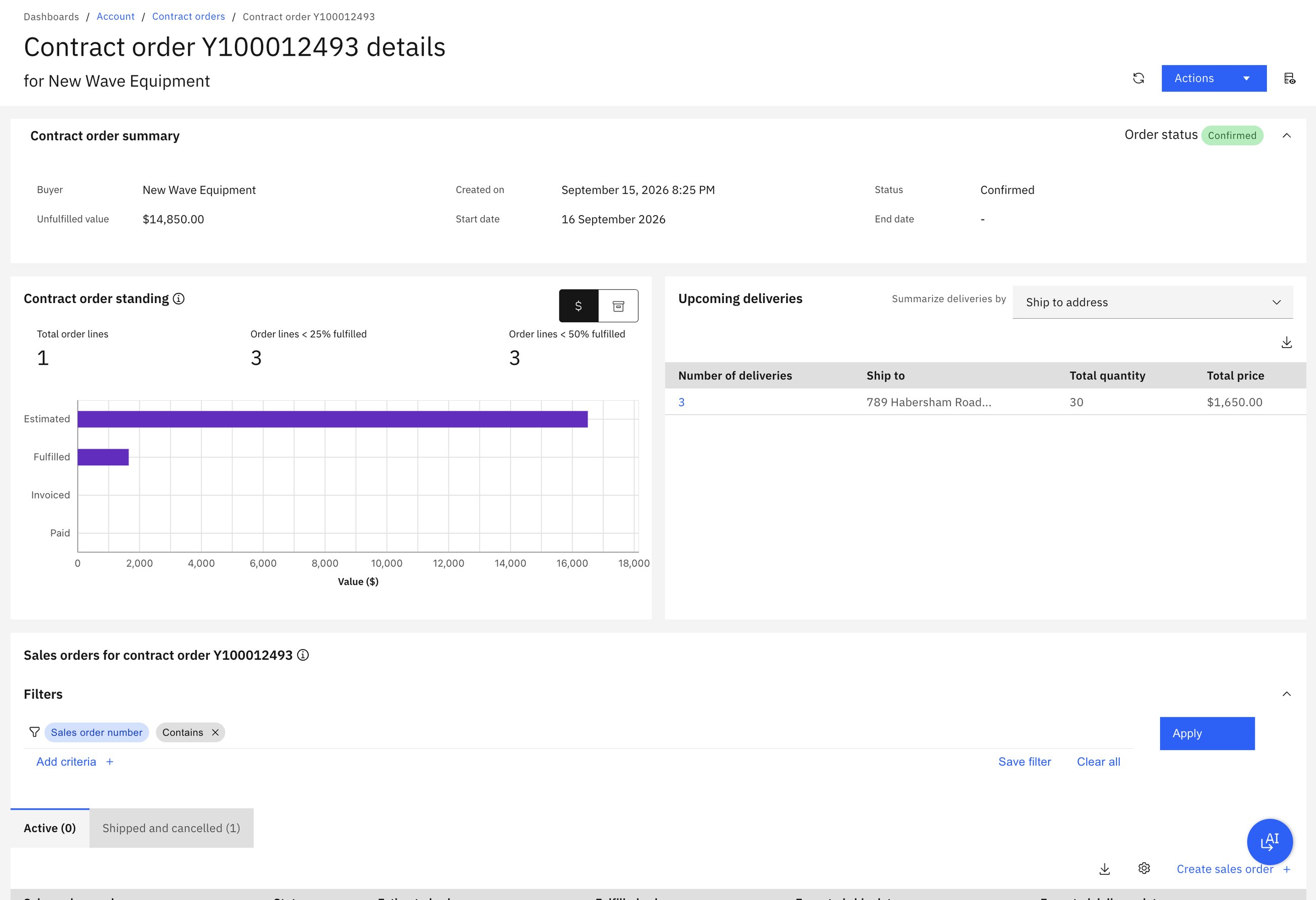Switch chart to dollar value view
The height and width of the screenshot is (900, 1316).
[578, 306]
